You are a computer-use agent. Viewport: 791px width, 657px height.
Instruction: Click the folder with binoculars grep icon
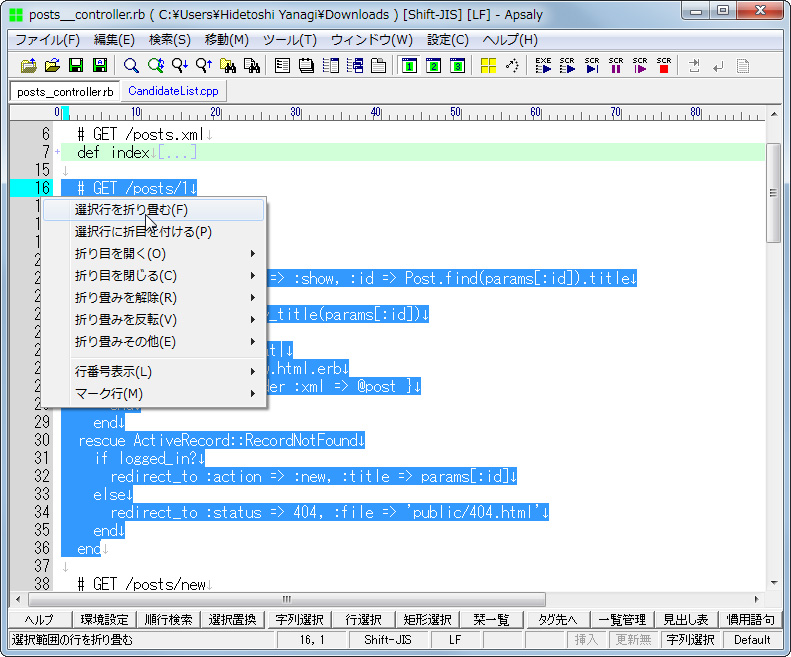[x=228, y=66]
